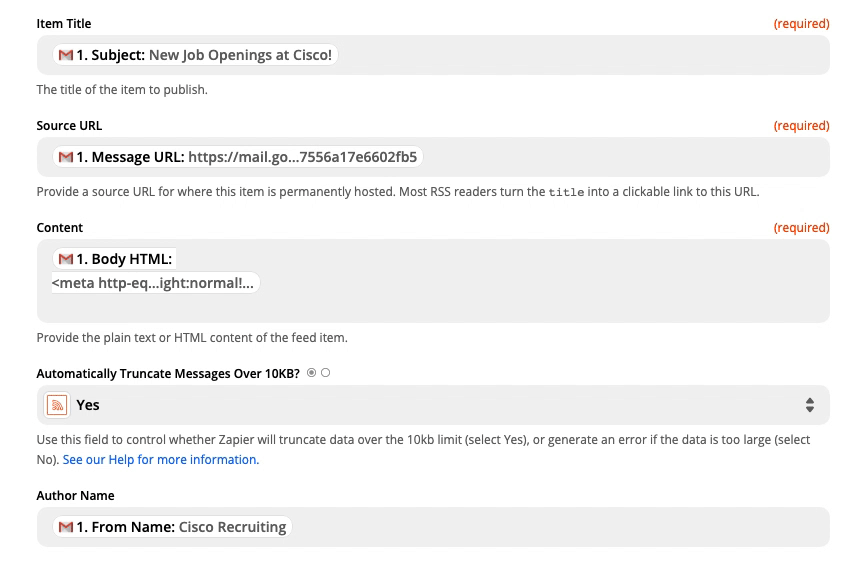Select the first radio button after Truncate label
Image resolution: width=854 pixels, height=570 pixels.
tap(312, 373)
